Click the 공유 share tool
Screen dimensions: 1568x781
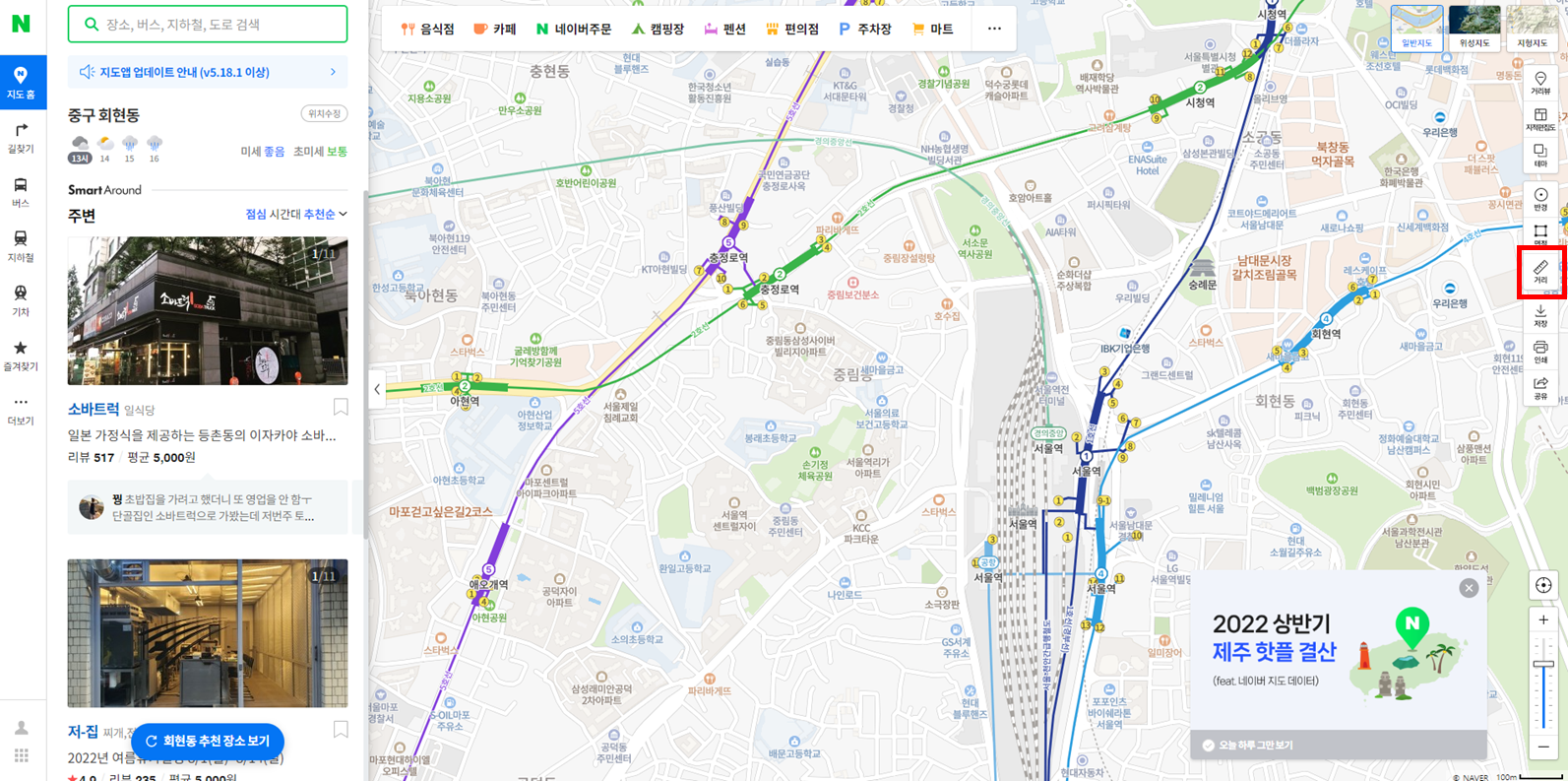[x=1540, y=388]
